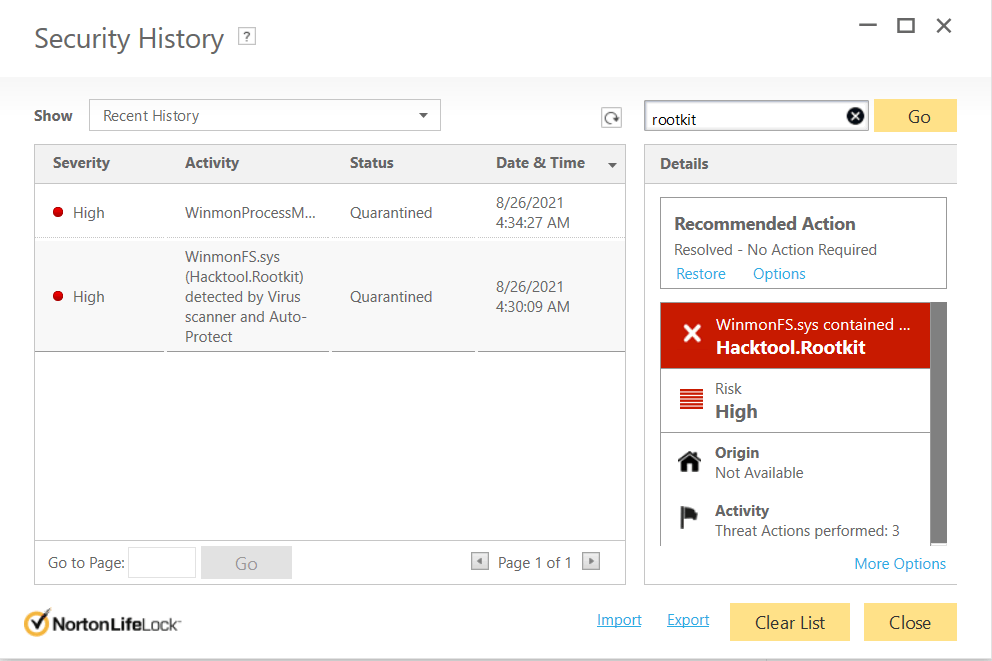Click the details panel scrollbar

(938, 420)
